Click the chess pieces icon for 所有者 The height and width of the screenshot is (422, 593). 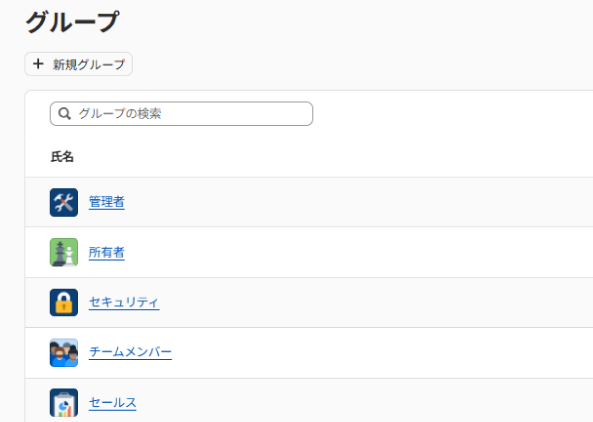64,252
